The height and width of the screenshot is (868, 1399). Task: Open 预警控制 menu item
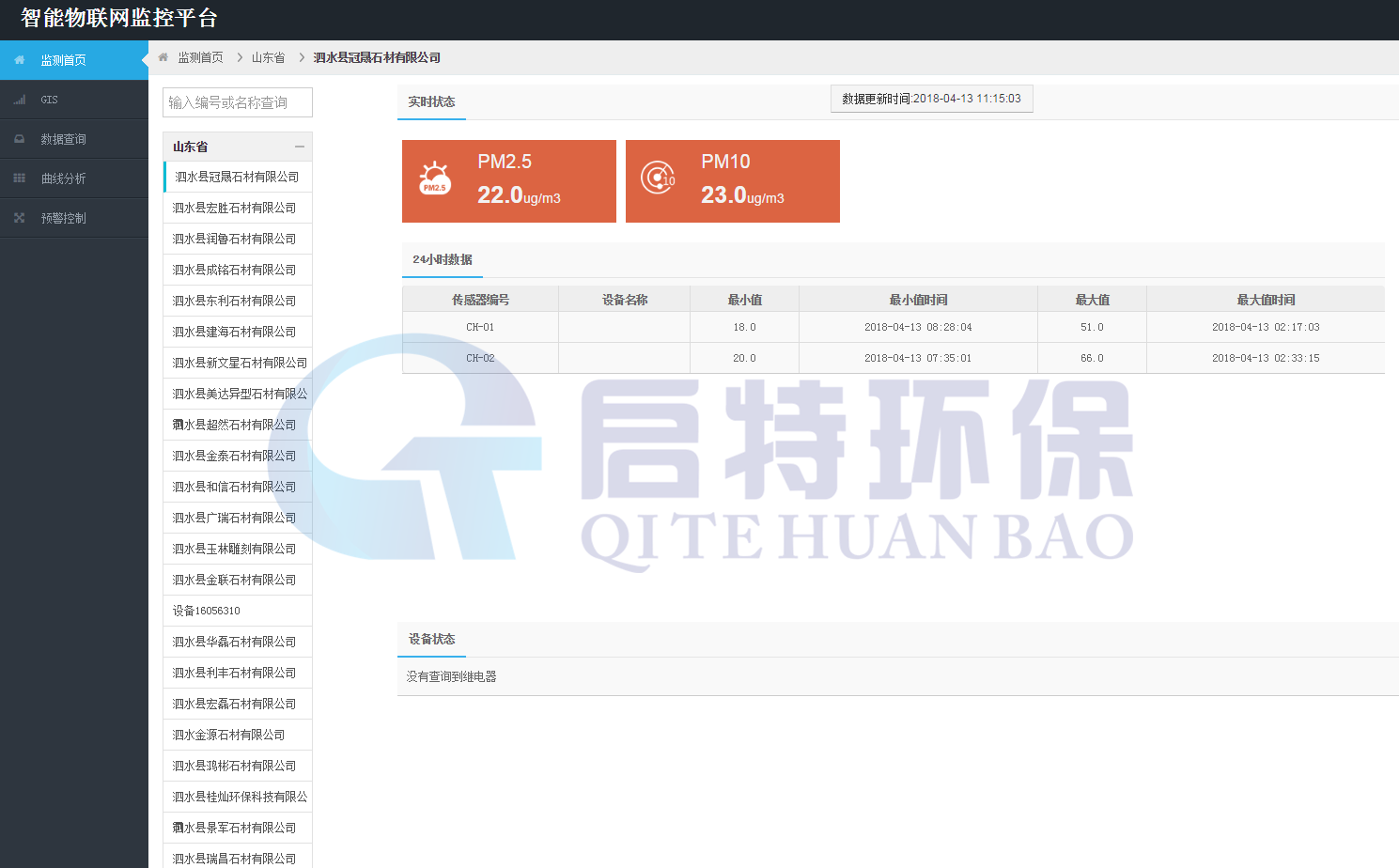[x=74, y=218]
